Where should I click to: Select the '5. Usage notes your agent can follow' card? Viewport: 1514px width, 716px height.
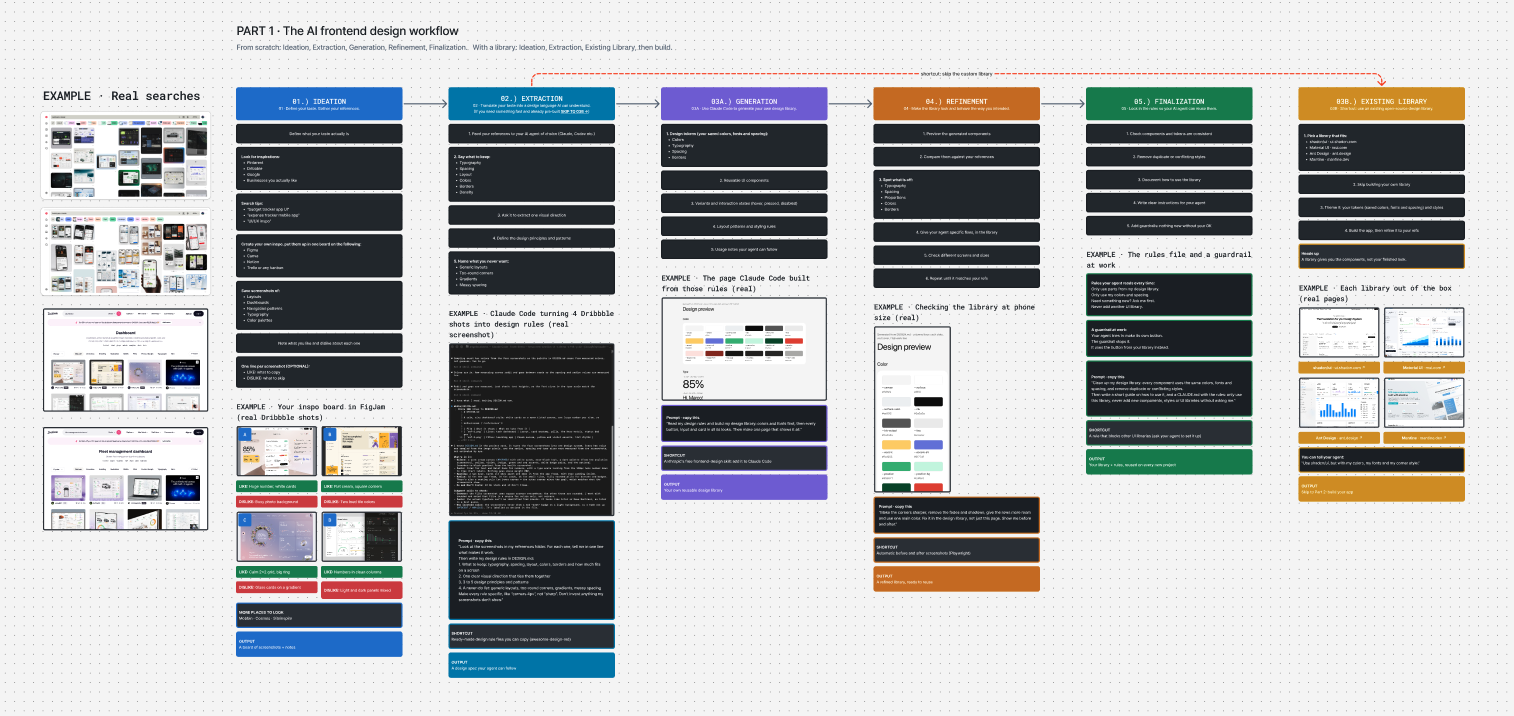coord(744,249)
